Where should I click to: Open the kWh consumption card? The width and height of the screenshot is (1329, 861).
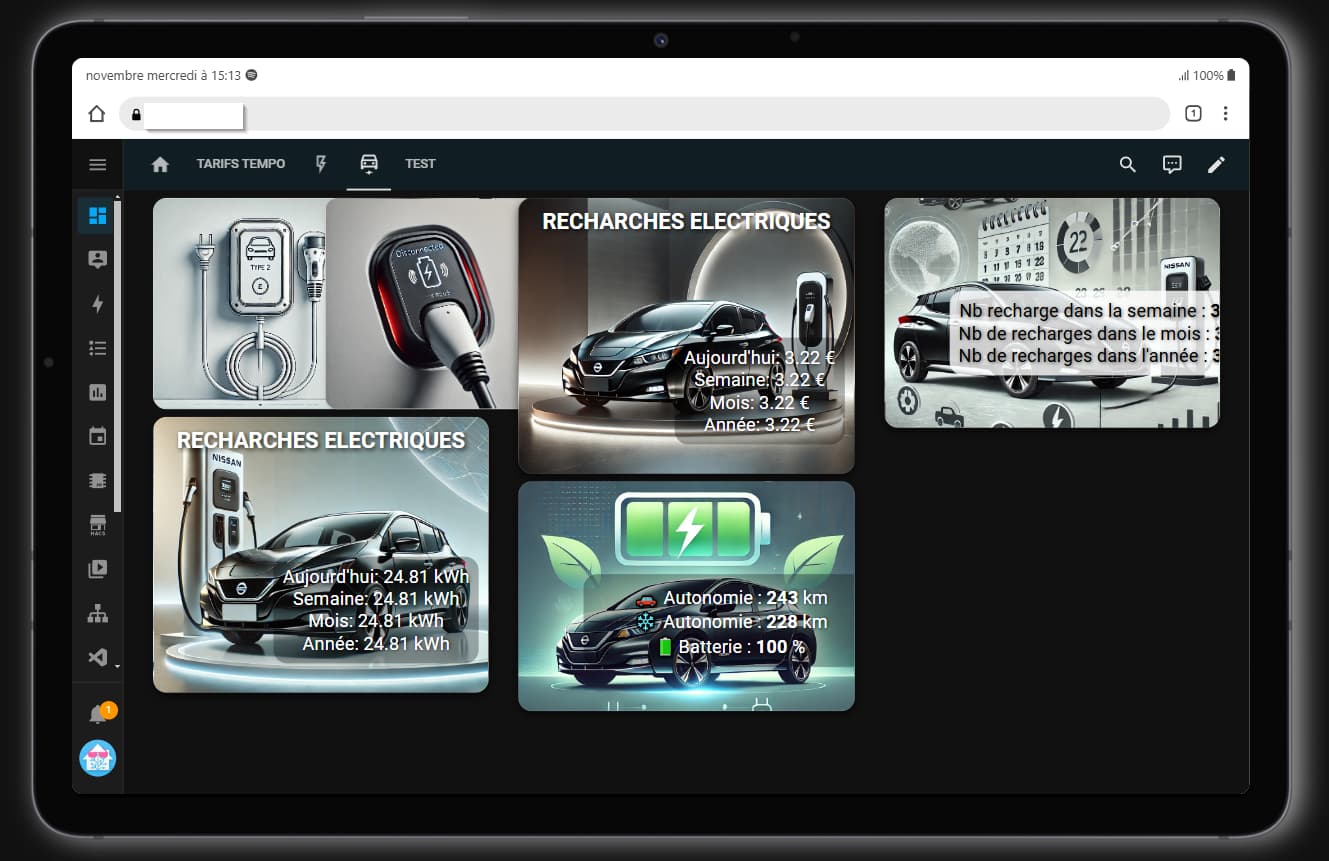[x=321, y=555]
